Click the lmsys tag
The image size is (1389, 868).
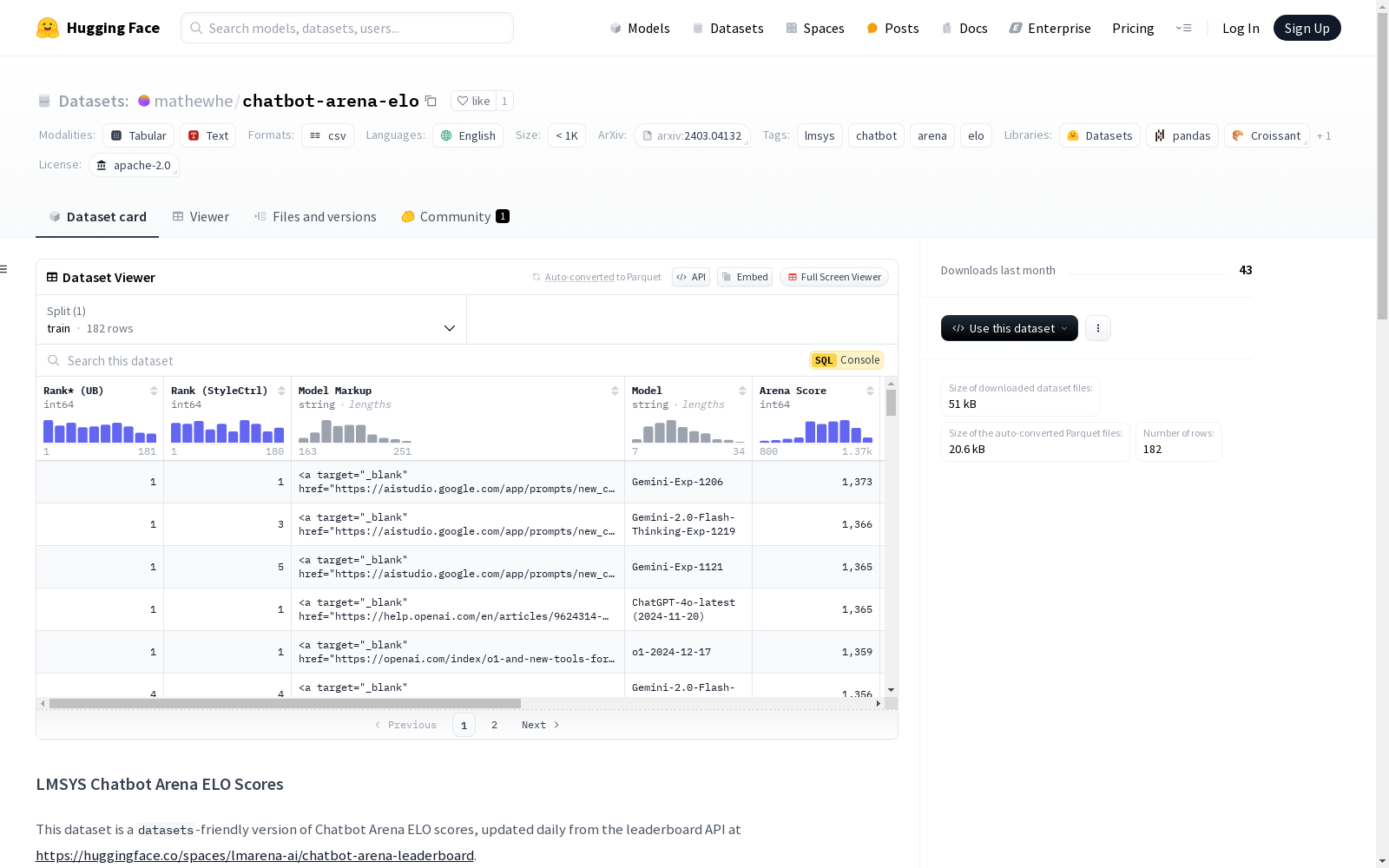click(820, 135)
